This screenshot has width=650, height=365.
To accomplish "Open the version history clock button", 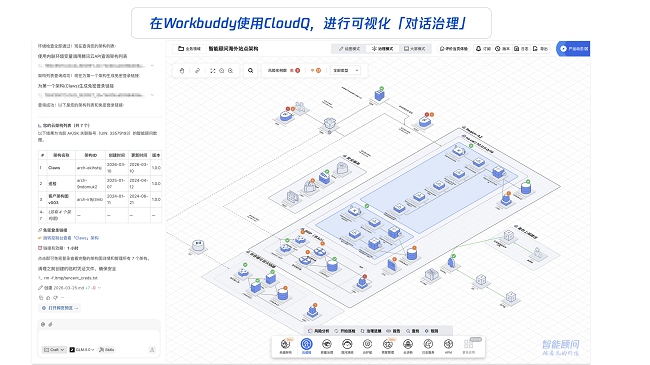I will [x=502, y=49].
